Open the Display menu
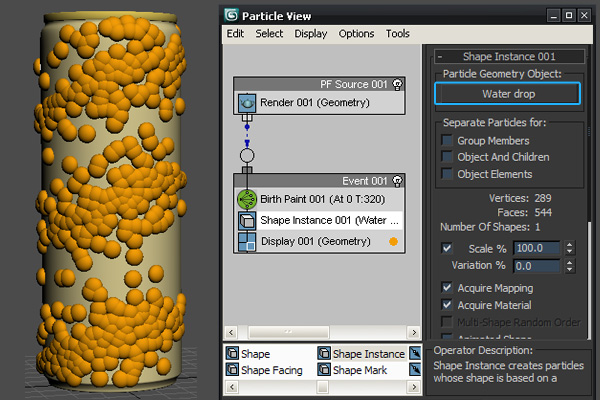The height and width of the screenshot is (400, 600). [x=310, y=33]
